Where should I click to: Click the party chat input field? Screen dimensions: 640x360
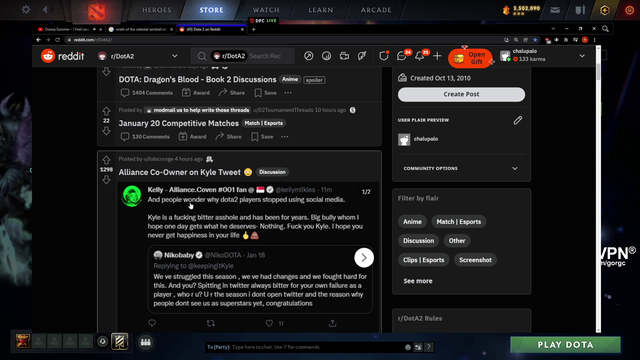pyautogui.click(x=305, y=347)
